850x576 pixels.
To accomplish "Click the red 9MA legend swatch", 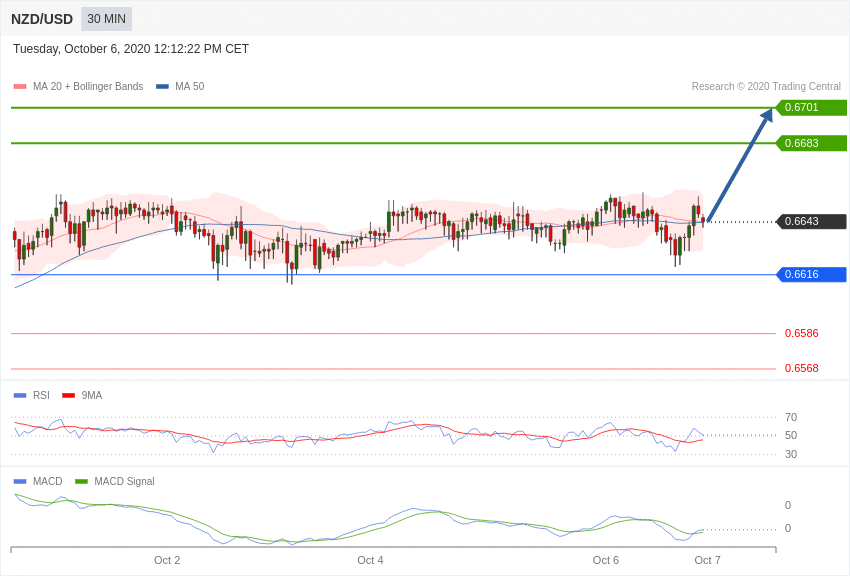I will [68, 396].
